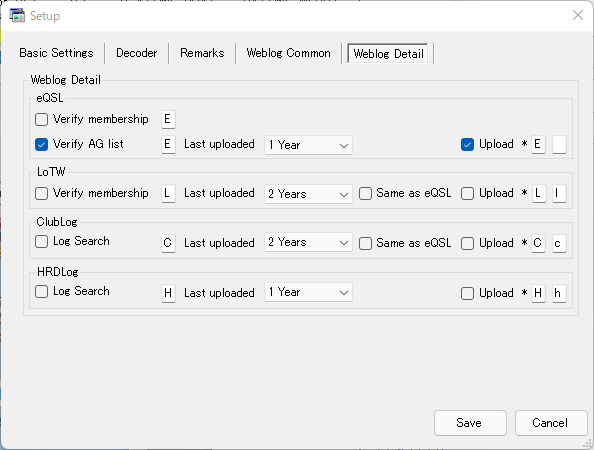Click eQSL Verify membership mark field E
The width and height of the screenshot is (594, 450).
click(168, 120)
